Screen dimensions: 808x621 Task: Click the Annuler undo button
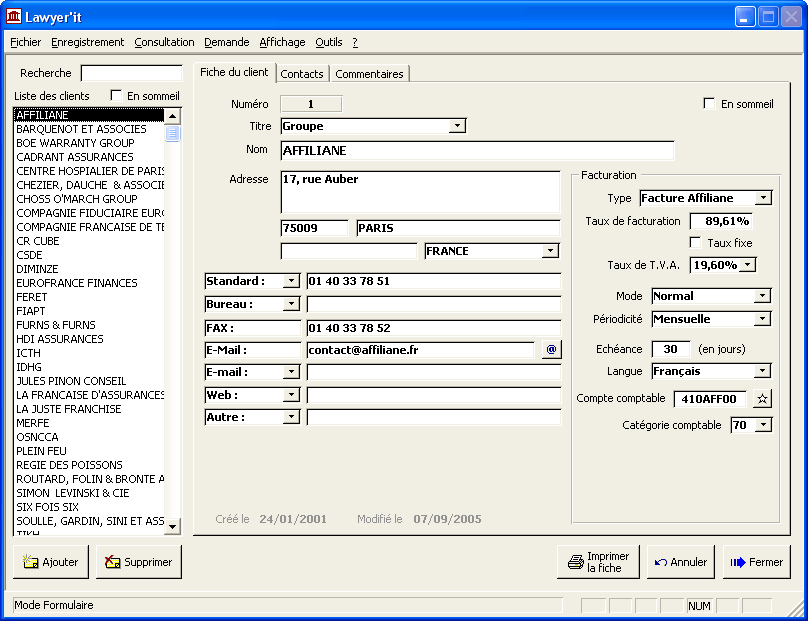[x=680, y=562]
